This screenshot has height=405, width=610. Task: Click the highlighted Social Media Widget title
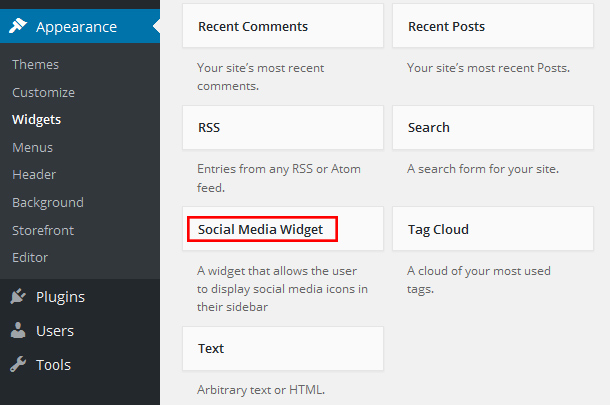coord(261,230)
